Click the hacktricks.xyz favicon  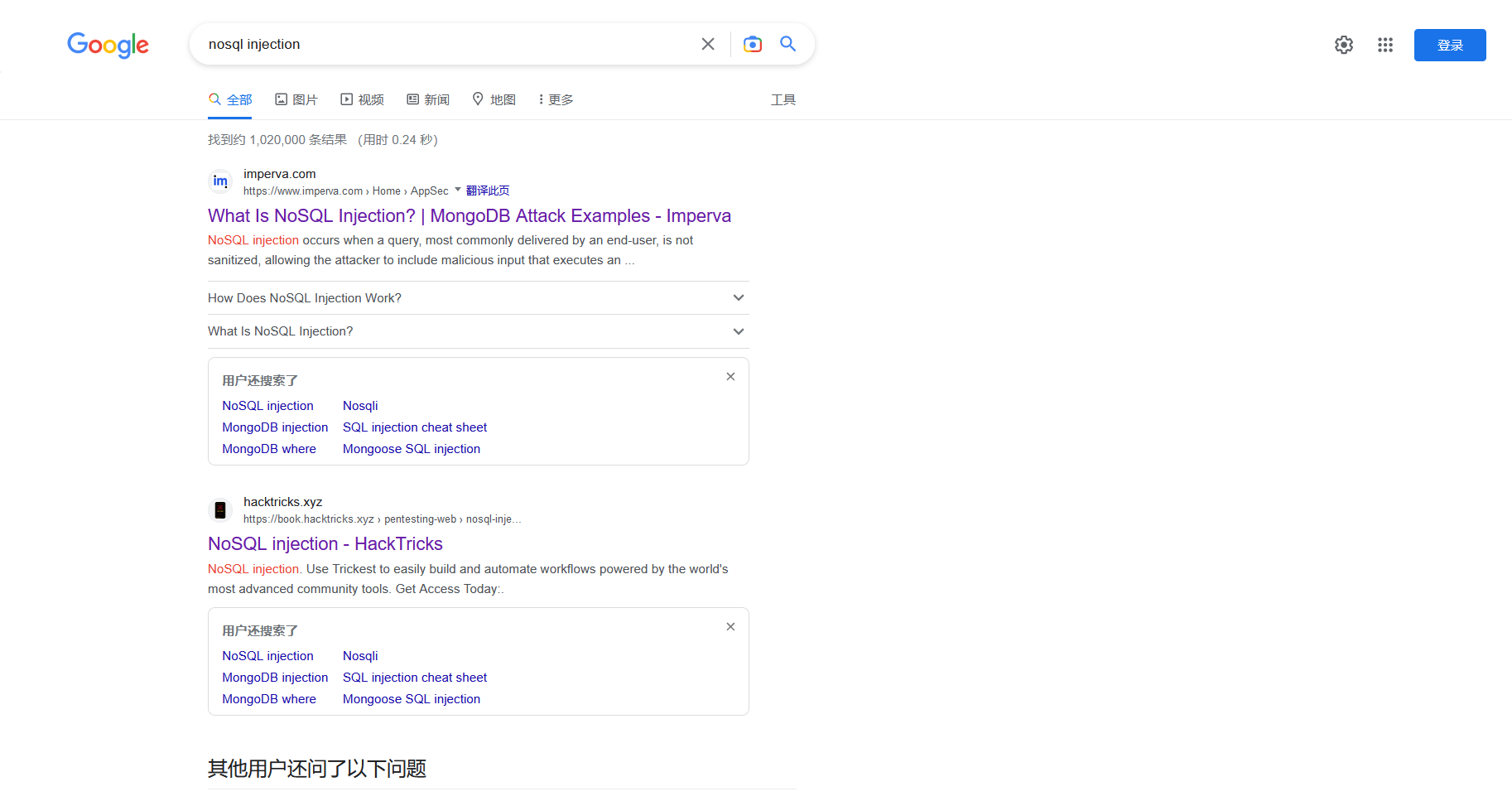(220, 510)
